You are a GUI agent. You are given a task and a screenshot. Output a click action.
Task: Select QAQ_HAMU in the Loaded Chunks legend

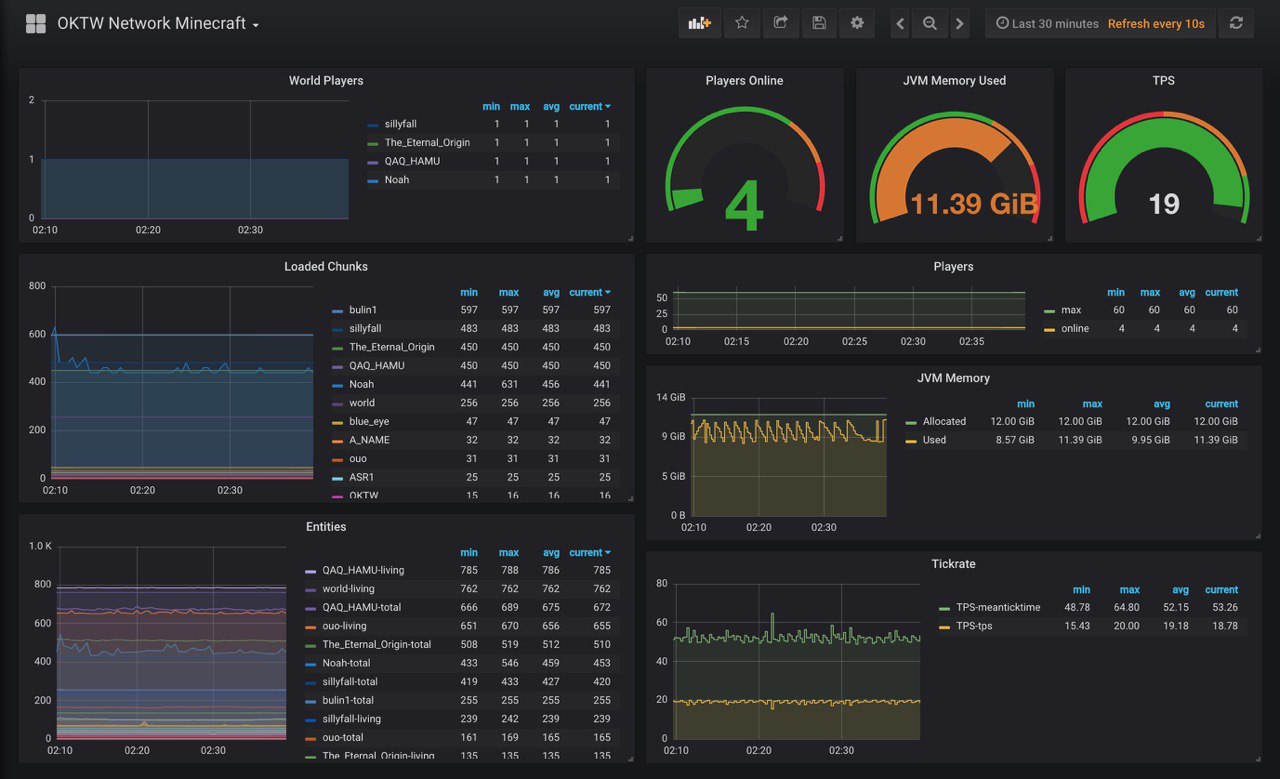(x=377, y=366)
